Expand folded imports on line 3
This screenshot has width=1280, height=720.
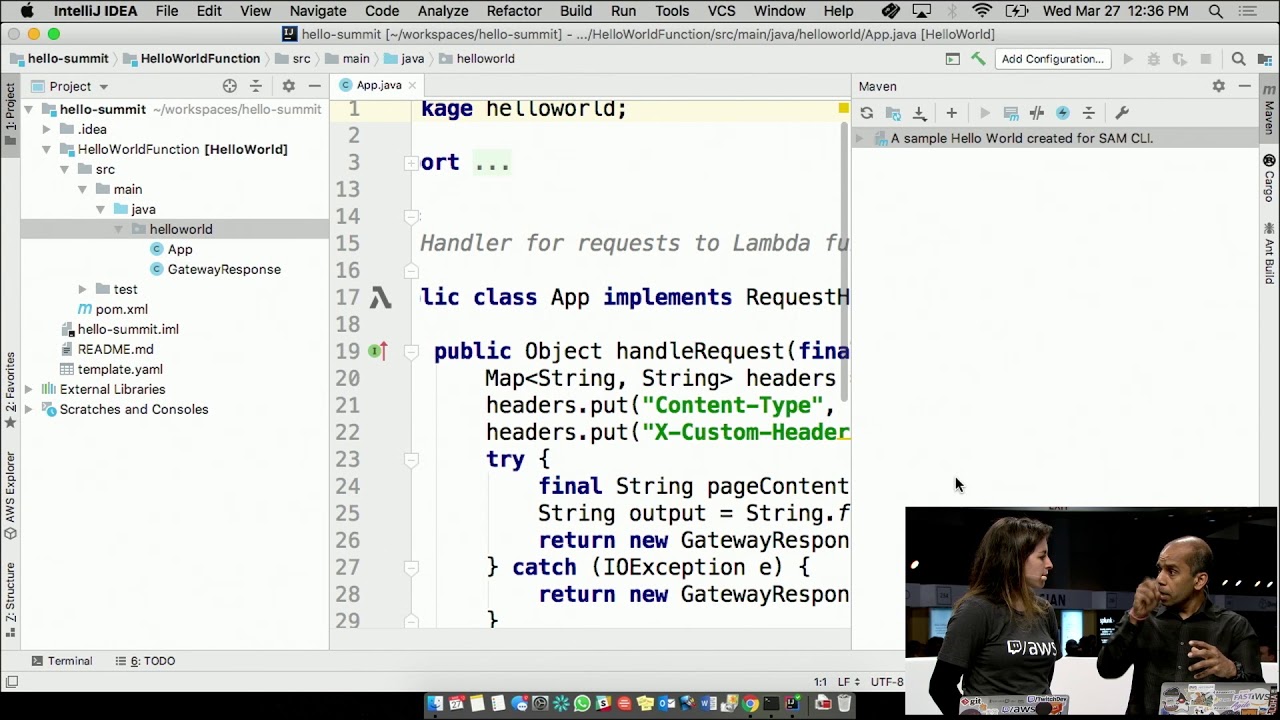click(411, 163)
